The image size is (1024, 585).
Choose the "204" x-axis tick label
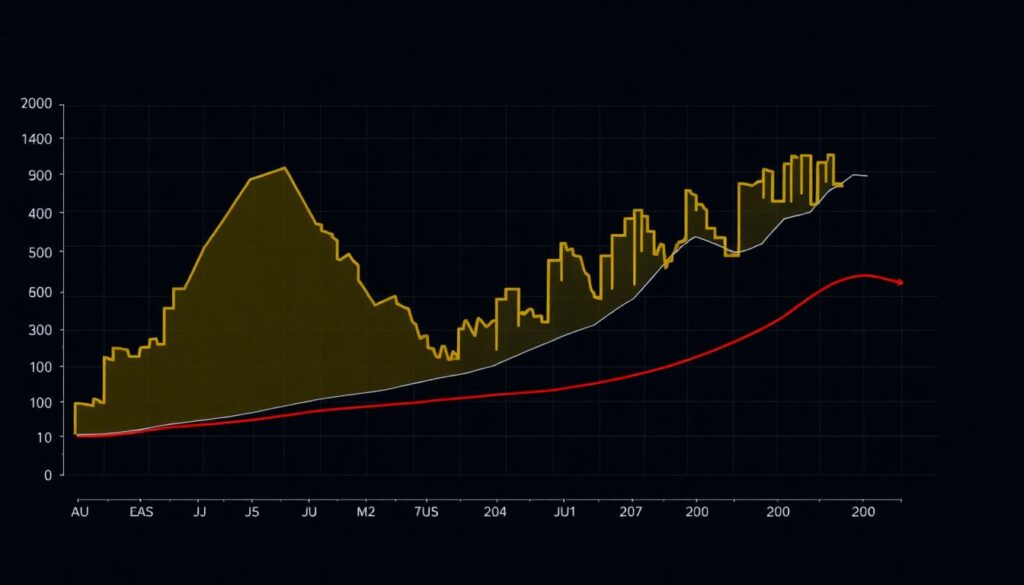[494, 512]
